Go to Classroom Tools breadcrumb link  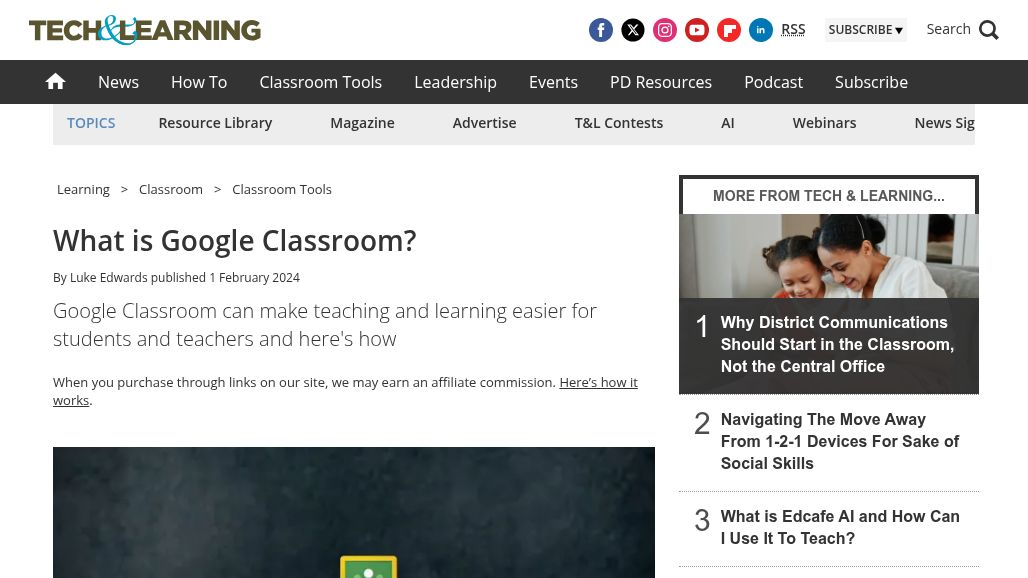pyautogui.click(x=282, y=189)
